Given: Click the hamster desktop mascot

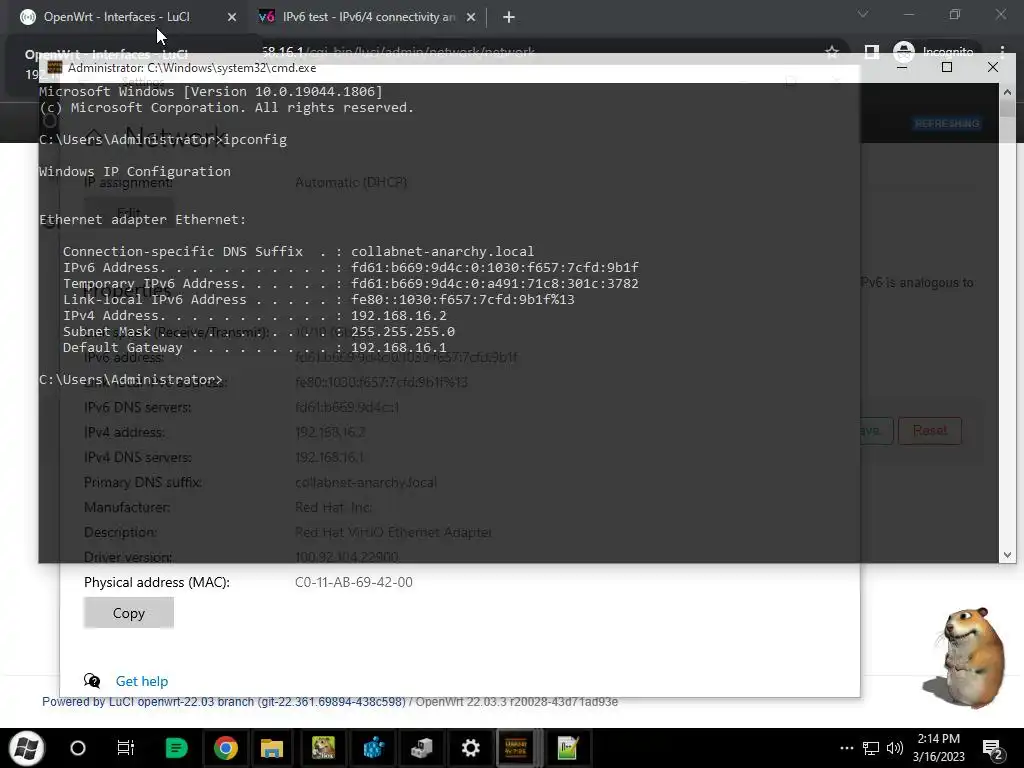Looking at the screenshot, I should click(965, 657).
